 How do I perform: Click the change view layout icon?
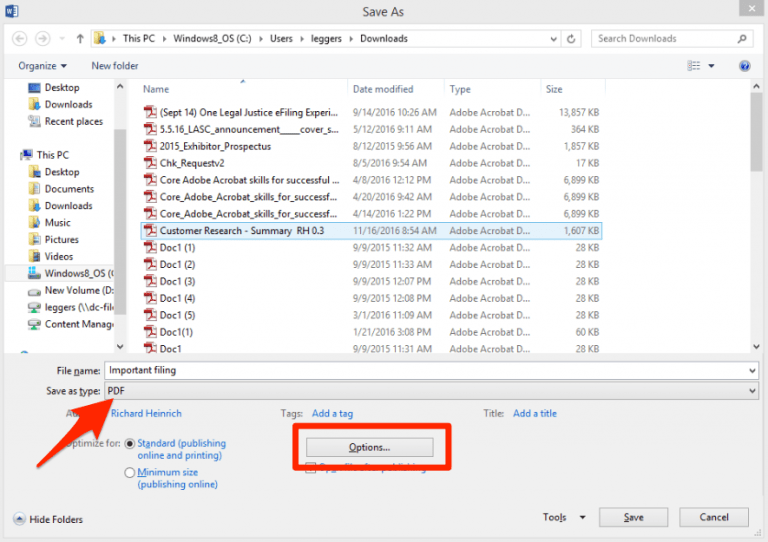694,66
